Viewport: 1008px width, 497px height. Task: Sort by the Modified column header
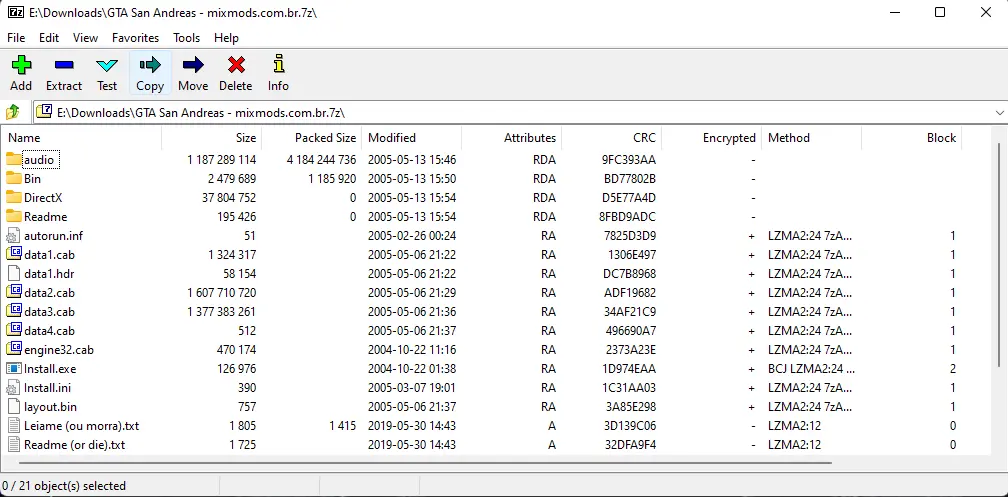pyautogui.click(x=411, y=138)
